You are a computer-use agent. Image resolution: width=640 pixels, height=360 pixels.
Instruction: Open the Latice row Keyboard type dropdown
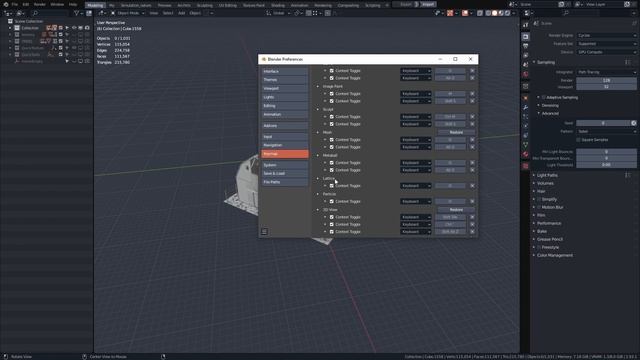416,186
